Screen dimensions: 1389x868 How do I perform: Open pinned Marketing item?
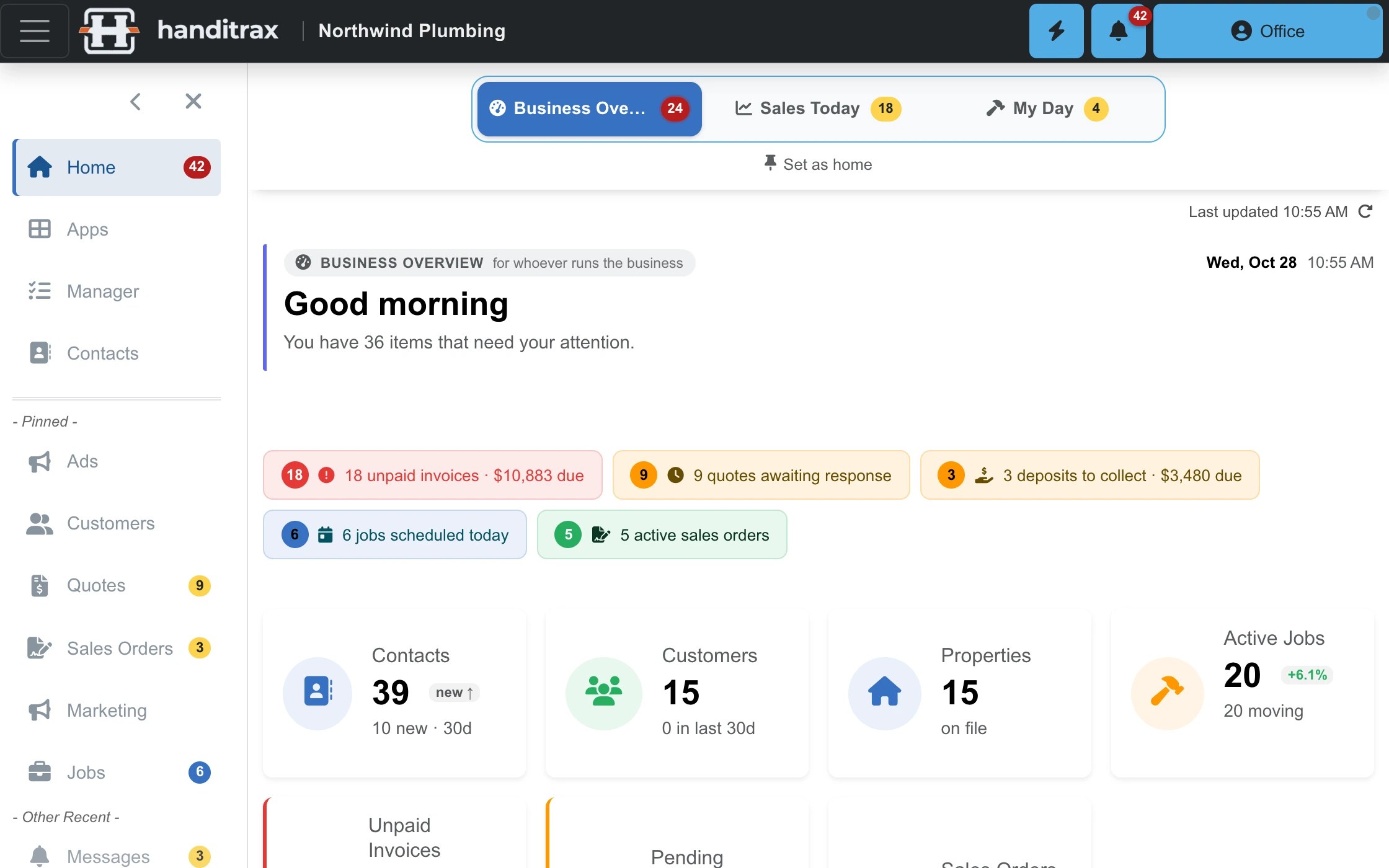pyautogui.click(x=117, y=711)
